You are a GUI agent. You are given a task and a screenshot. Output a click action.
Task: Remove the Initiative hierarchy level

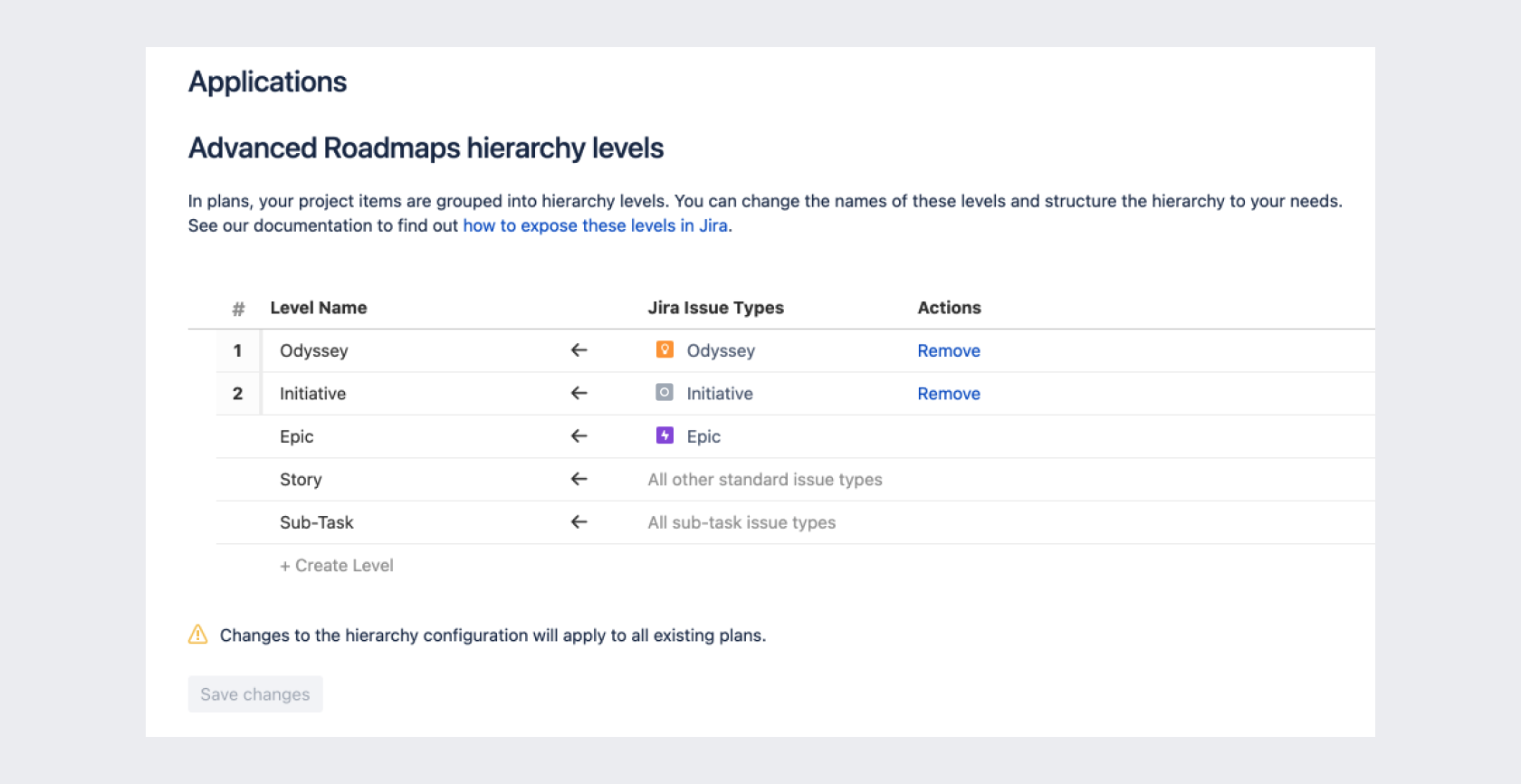click(948, 394)
